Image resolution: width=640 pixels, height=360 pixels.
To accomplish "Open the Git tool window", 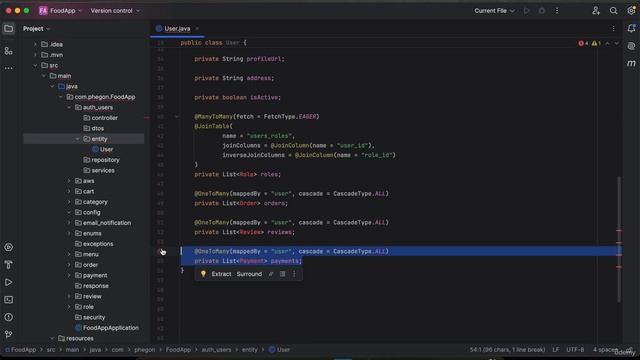I will click(x=8, y=335).
